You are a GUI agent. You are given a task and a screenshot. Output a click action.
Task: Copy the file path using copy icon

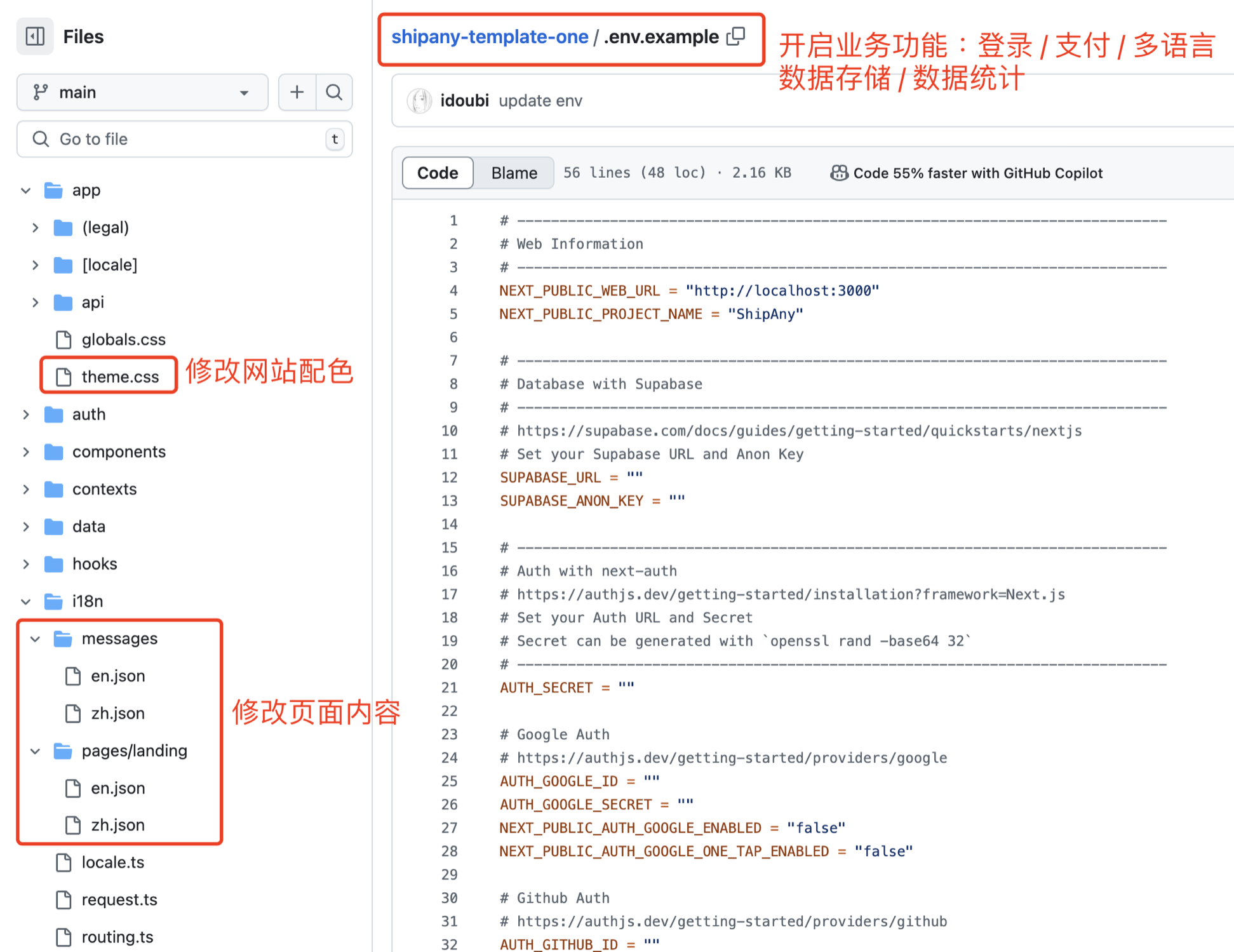tap(735, 36)
